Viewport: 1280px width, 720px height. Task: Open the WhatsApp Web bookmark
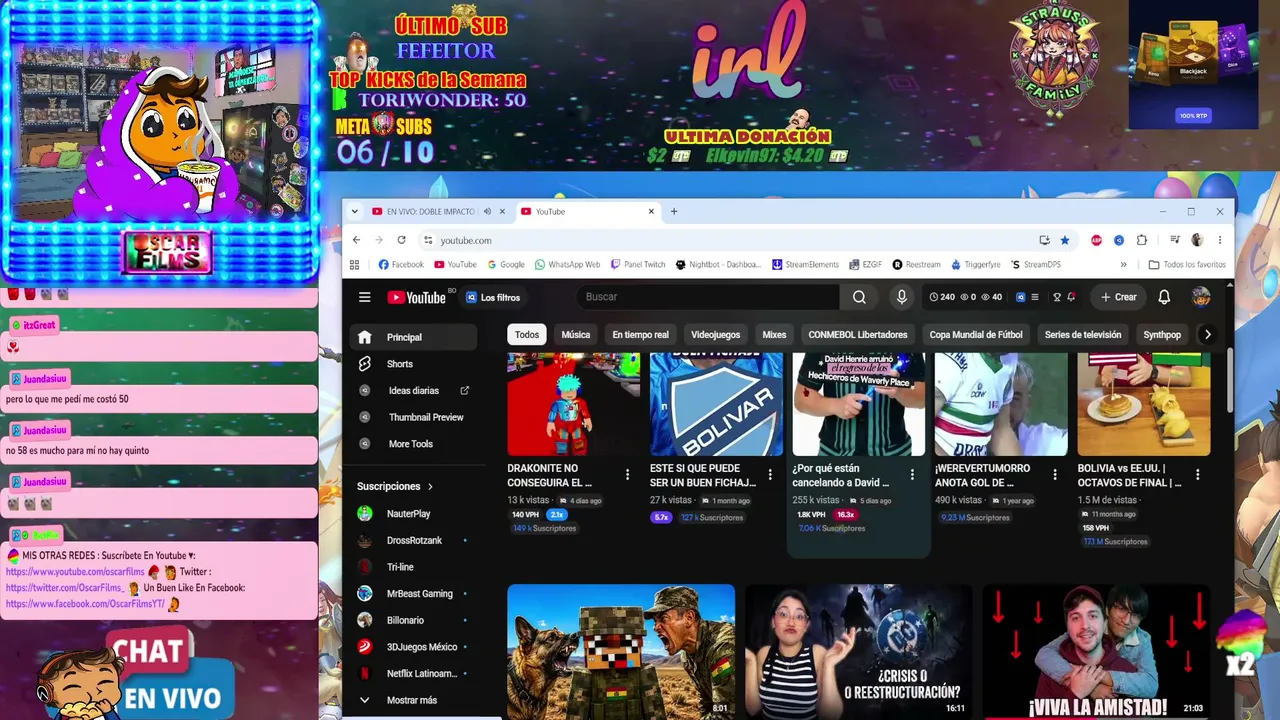[567, 265]
